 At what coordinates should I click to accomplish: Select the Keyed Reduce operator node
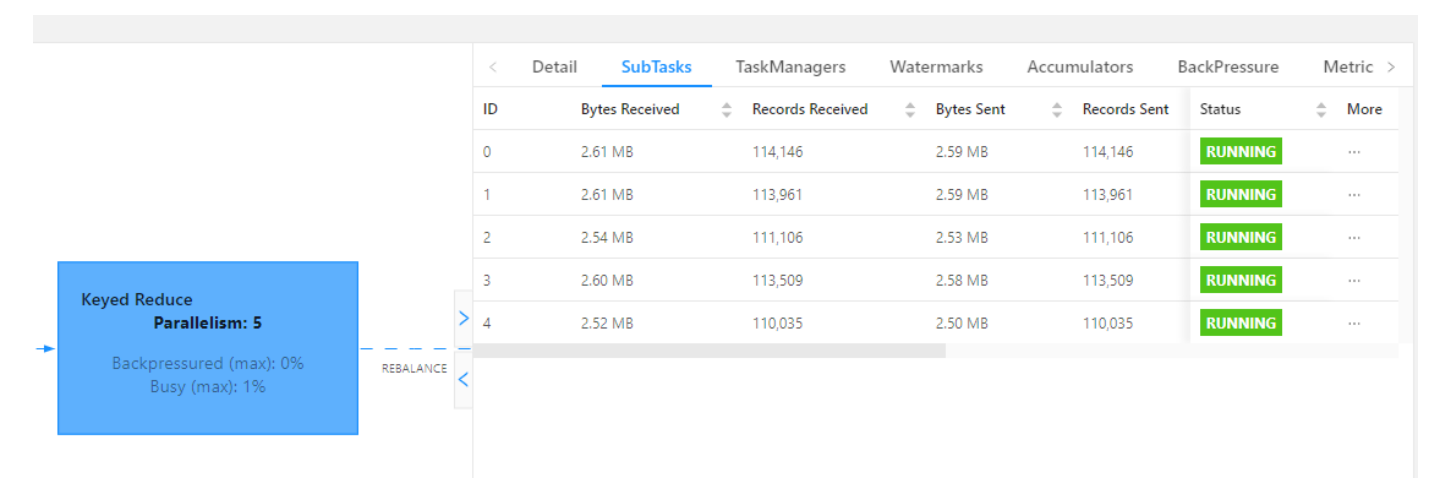pos(207,348)
